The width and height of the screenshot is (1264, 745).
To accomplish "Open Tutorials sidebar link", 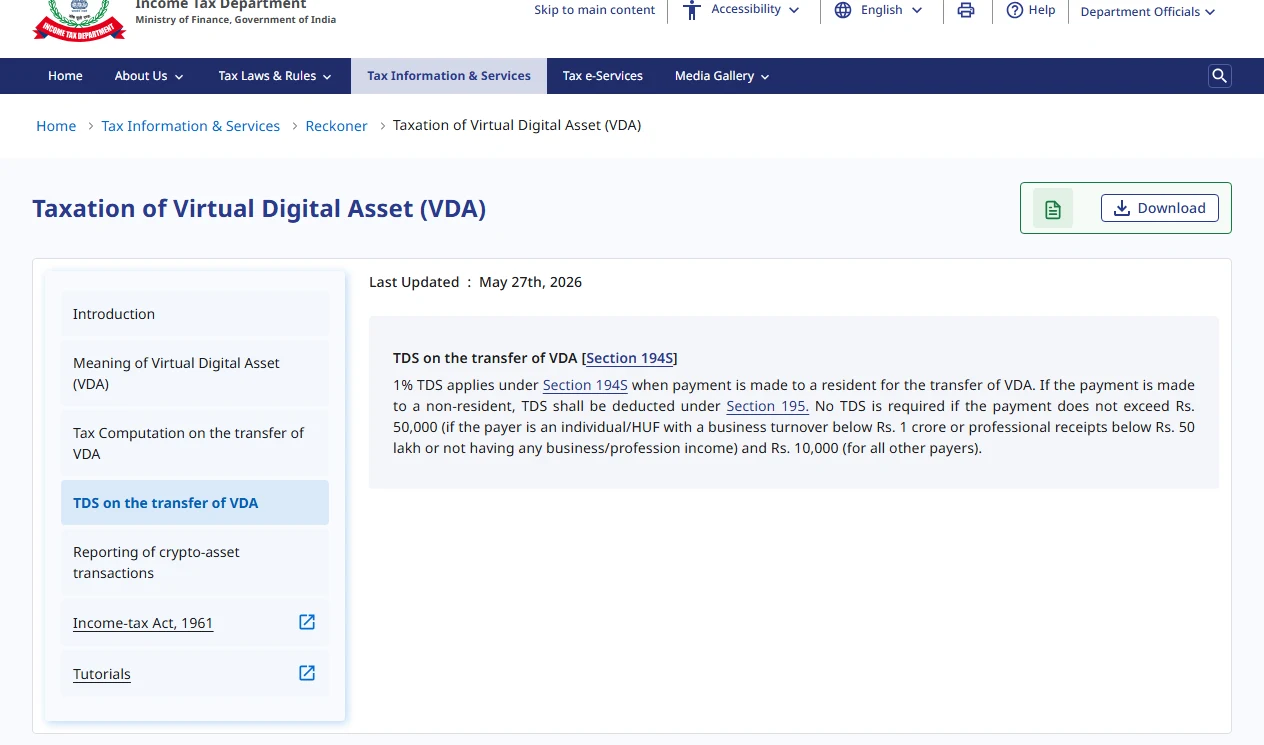I will point(102,674).
